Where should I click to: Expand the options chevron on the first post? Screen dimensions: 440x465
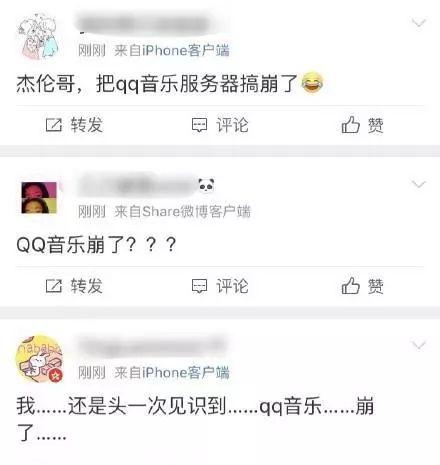[x=419, y=23]
